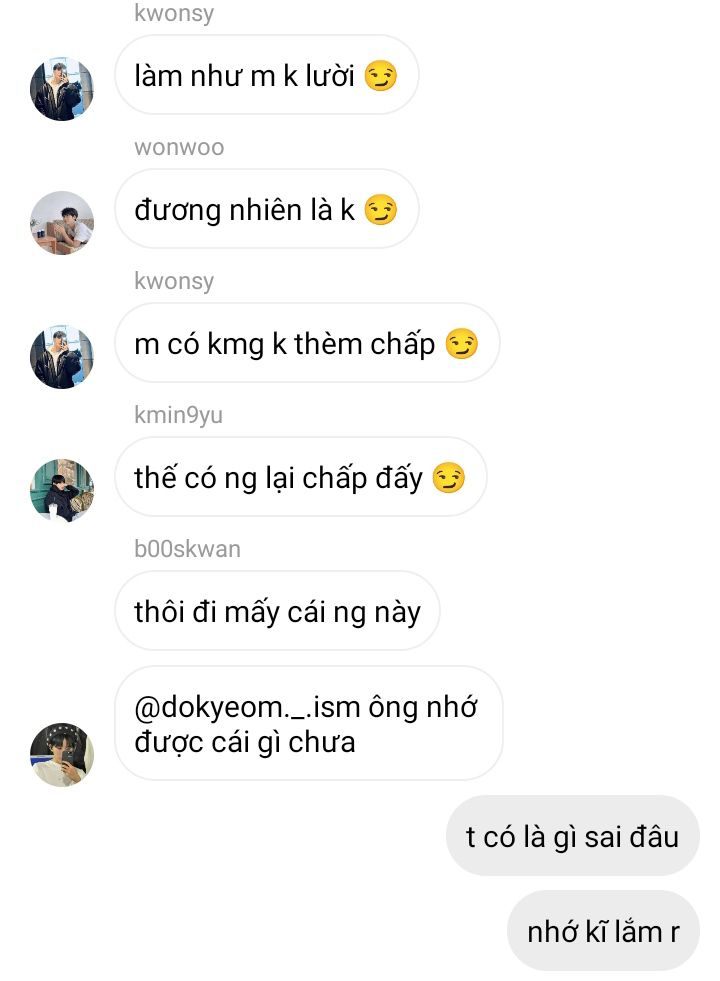
Task: Select the "đương nhiên là k" message bubble
Action: (266, 209)
